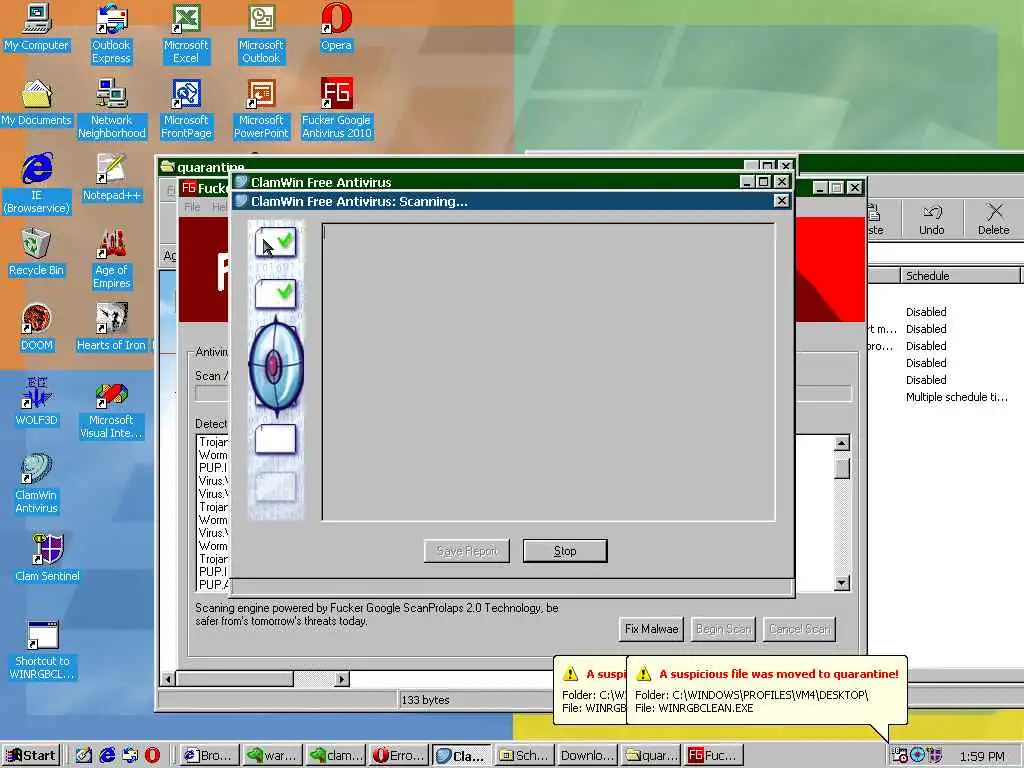Select the Microsoft PowerPoint desktop shortcut
The image size is (1024, 768).
tap(261, 109)
